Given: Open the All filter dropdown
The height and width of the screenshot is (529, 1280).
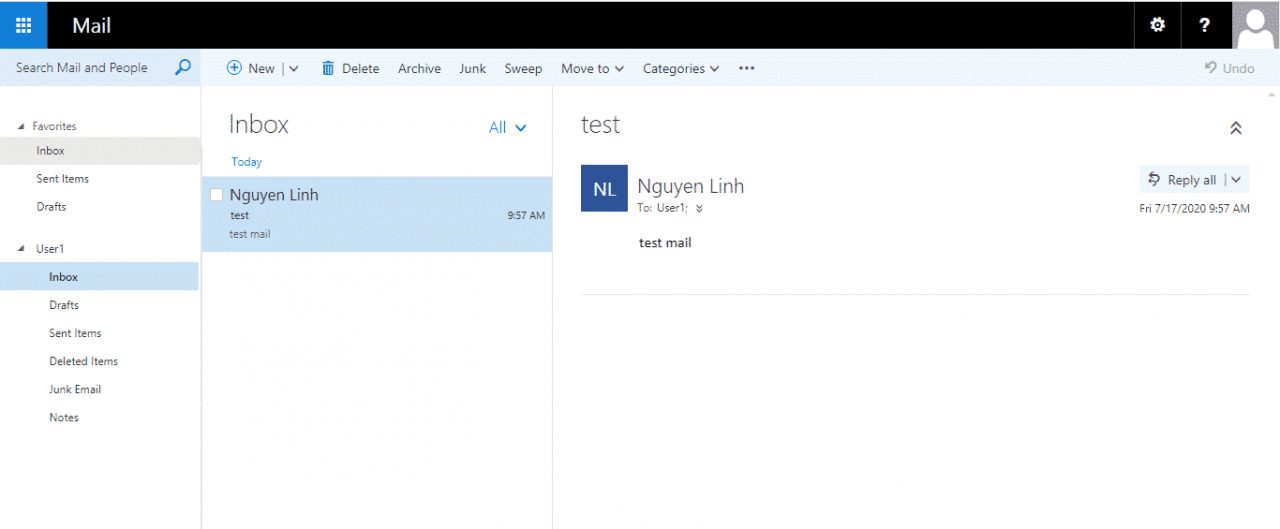Looking at the screenshot, I should [507, 127].
